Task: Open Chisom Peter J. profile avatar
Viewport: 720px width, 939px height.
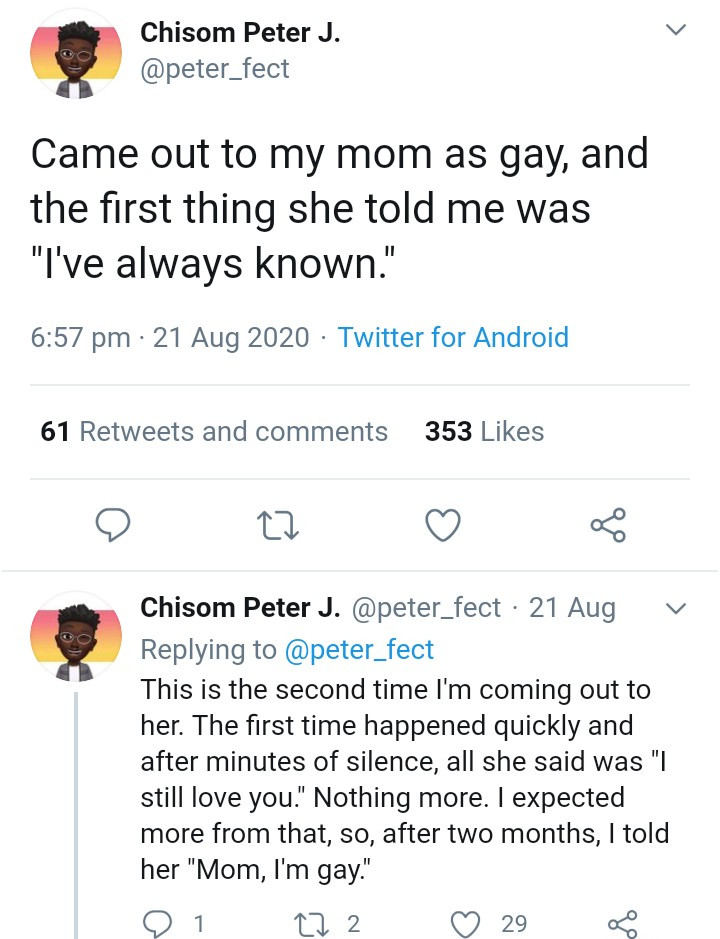Action: click(77, 57)
